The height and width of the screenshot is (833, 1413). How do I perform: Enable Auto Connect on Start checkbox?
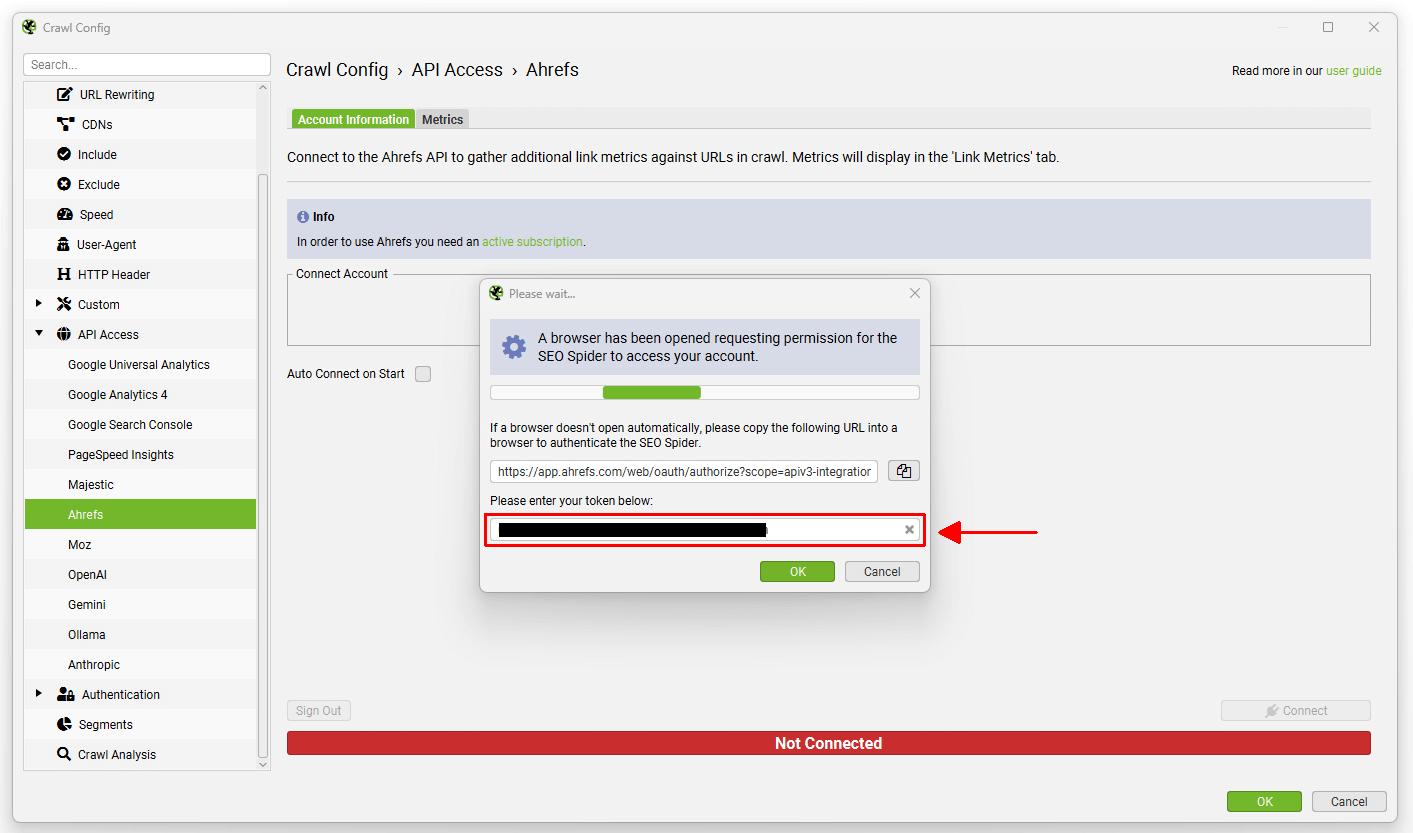coord(423,374)
